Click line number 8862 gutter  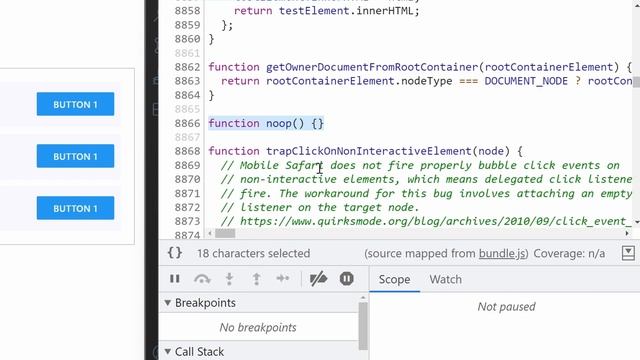coord(187,67)
